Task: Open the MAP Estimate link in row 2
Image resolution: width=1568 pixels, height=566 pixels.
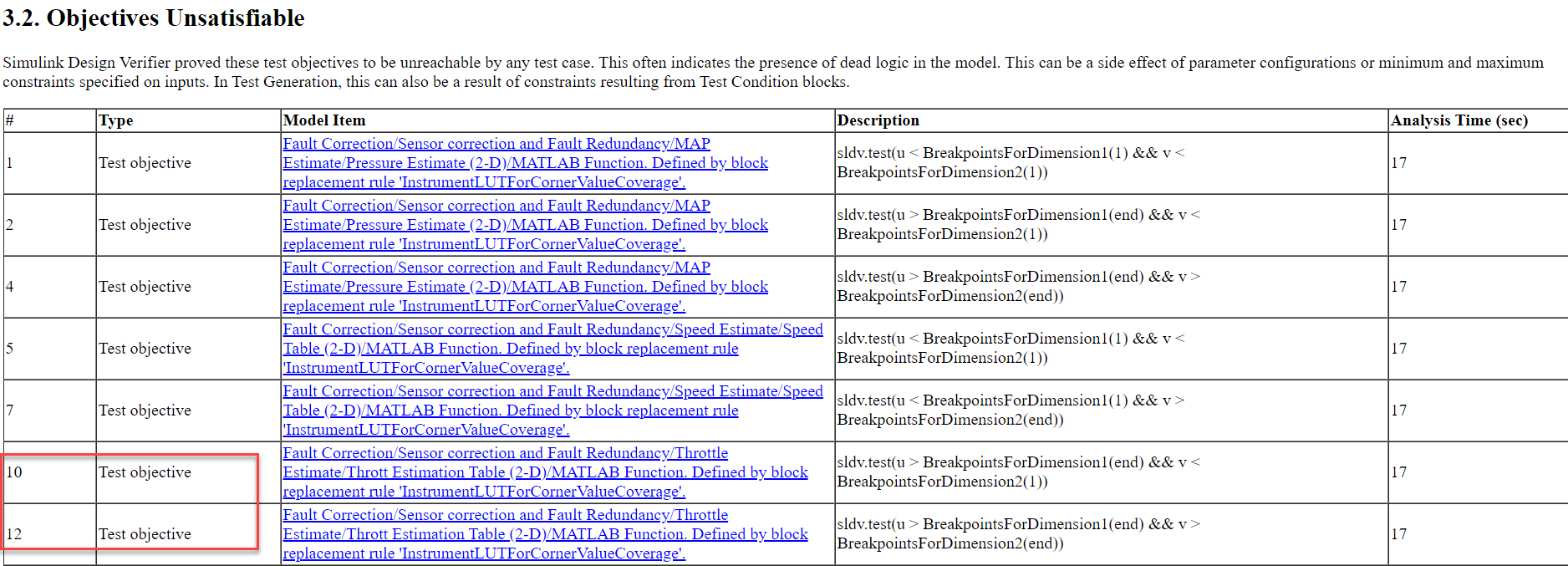Action: [x=525, y=225]
